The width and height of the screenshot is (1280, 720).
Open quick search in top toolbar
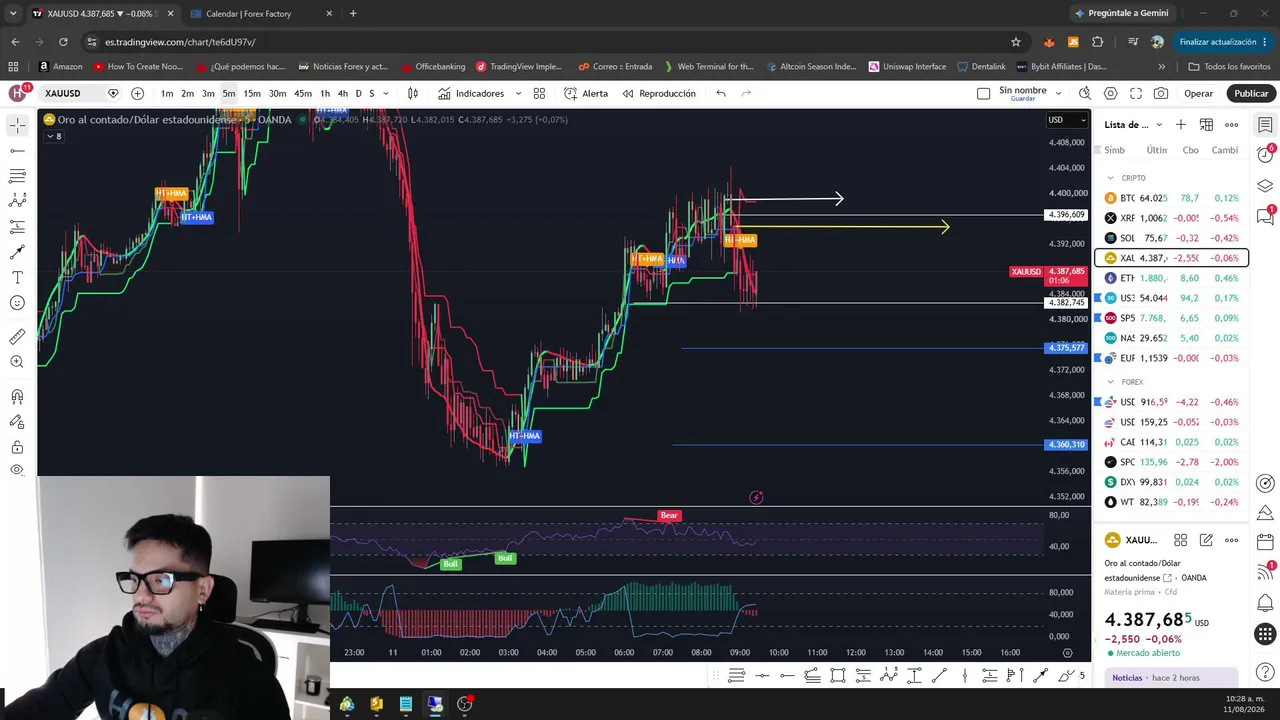(x=1085, y=93)
